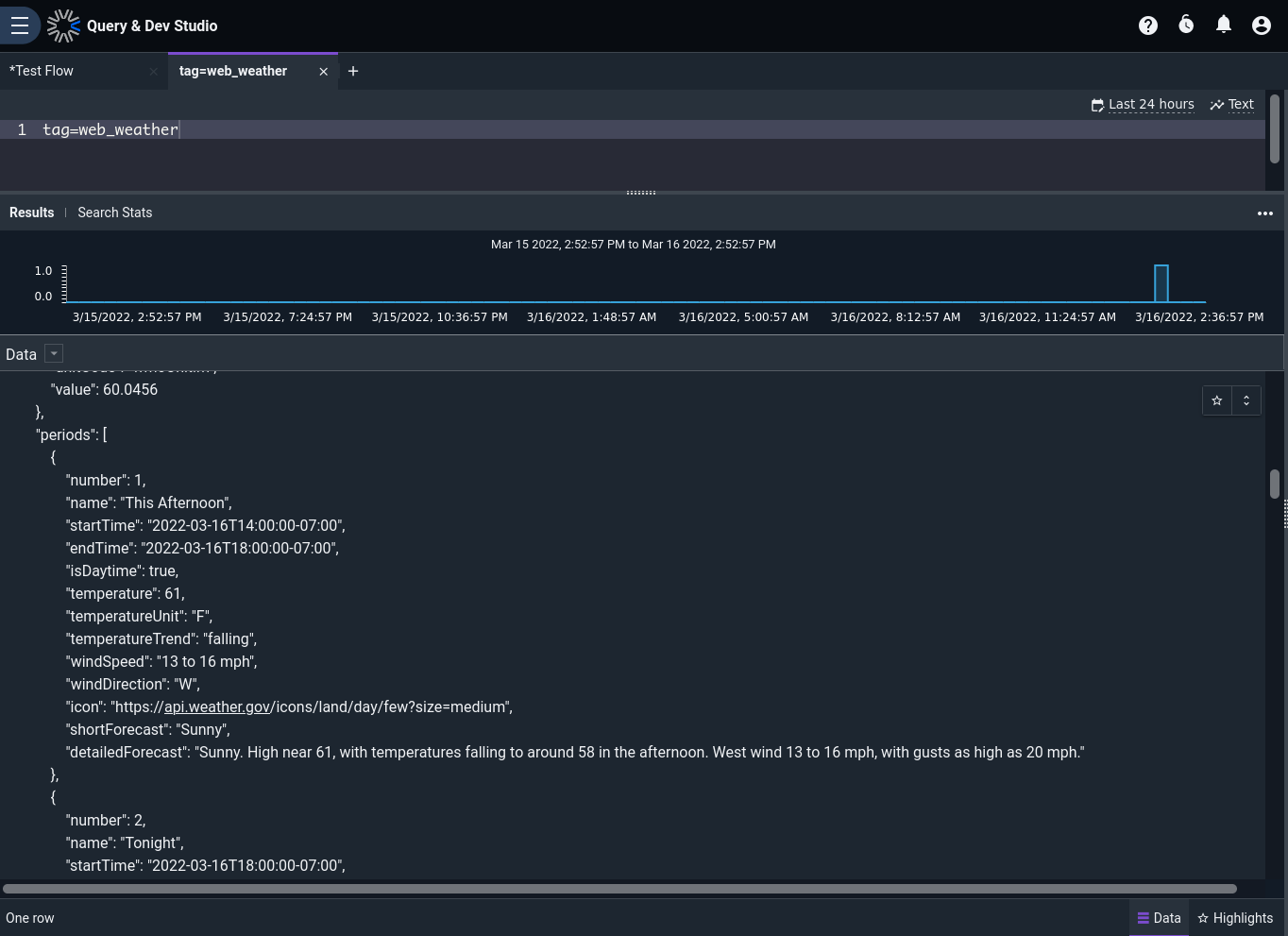The height and width of the screenshot is (936, 1288).
Task: Open the Search Stats tab
Action: (x=115, y=213)
